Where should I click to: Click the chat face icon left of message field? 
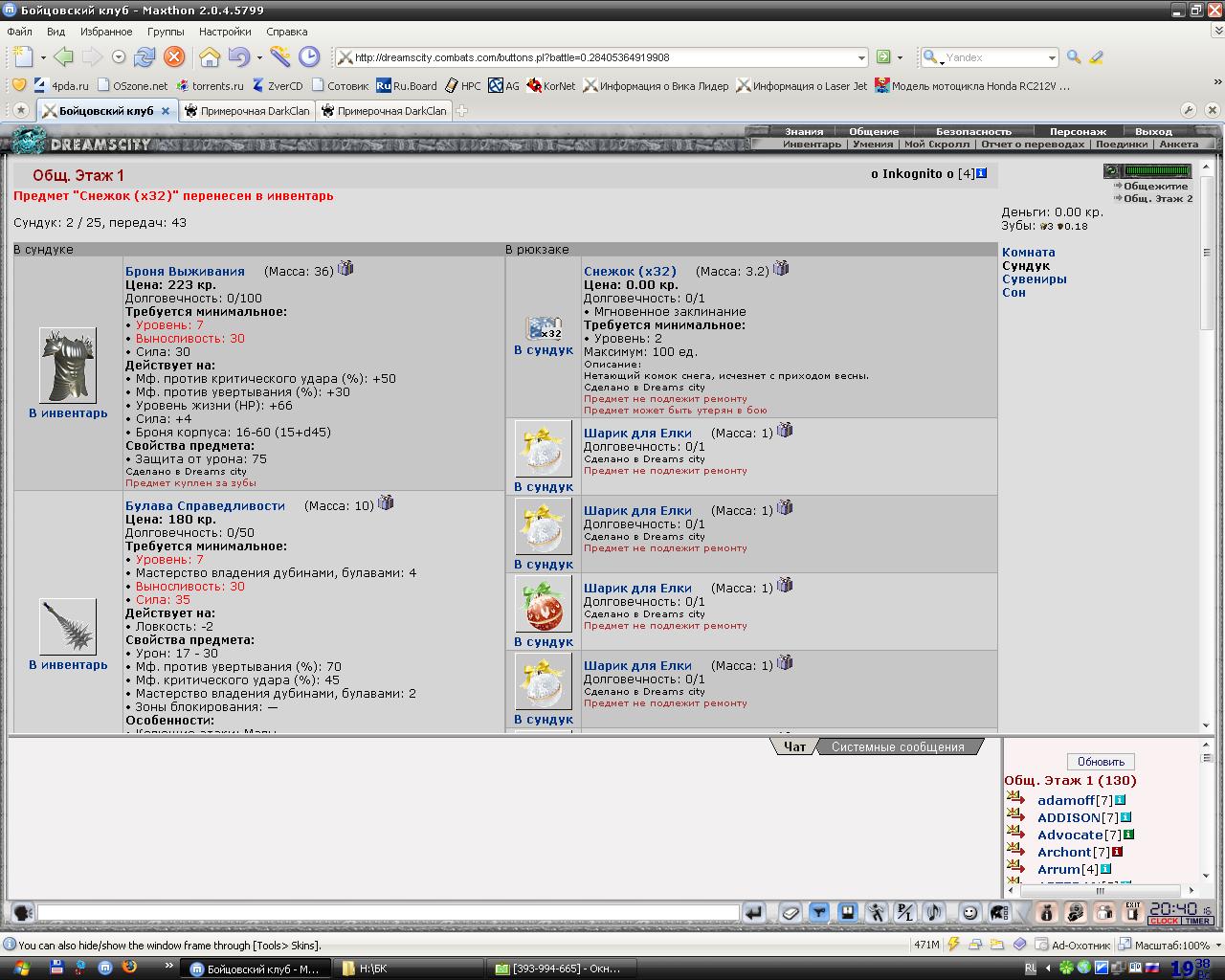click(x=23, y=912)
